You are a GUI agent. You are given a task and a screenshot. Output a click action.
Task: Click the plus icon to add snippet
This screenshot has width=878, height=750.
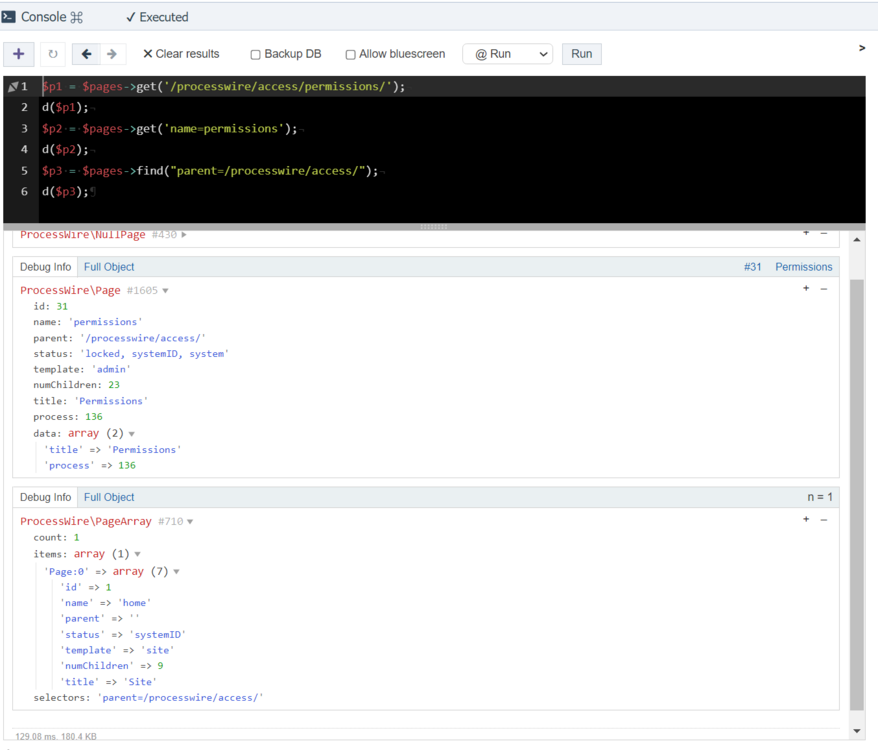coord(19,54)
